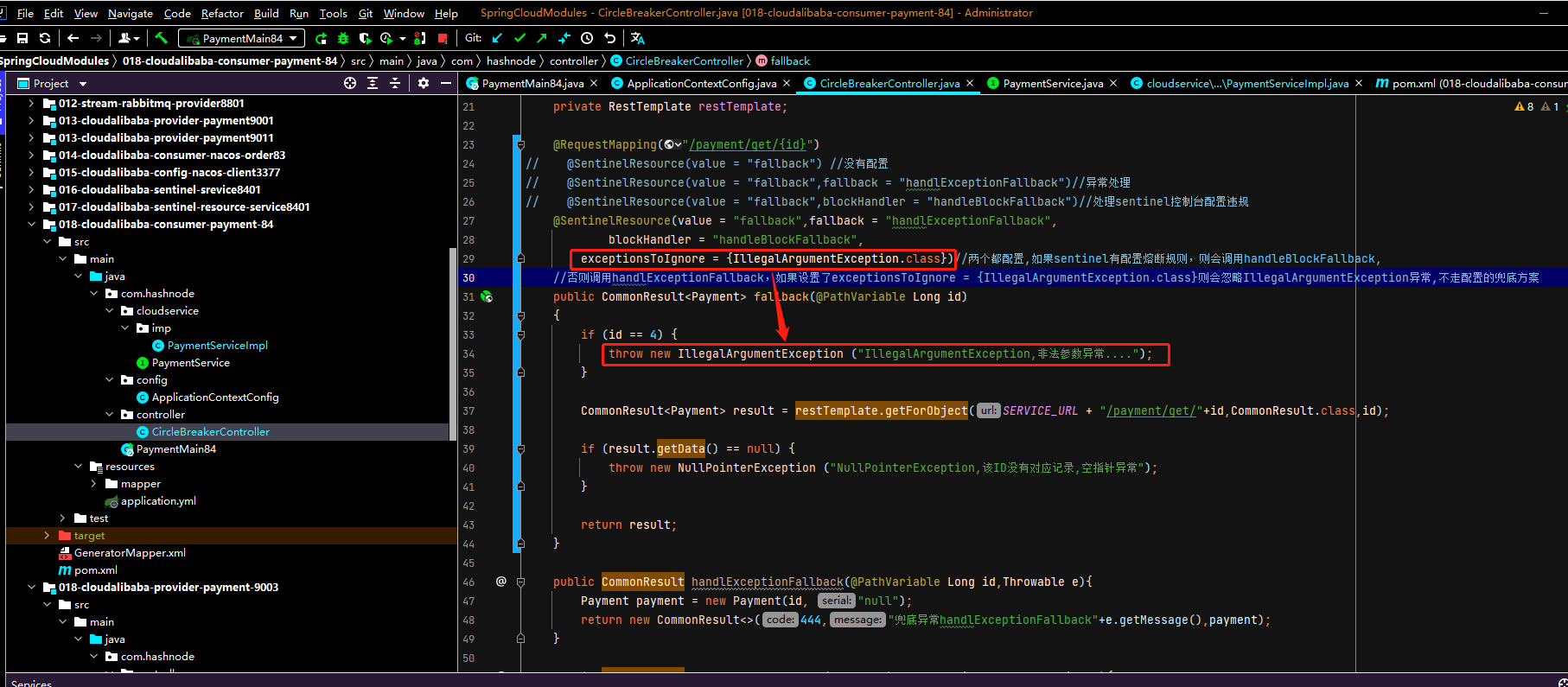Screen dimensions: 1568x687
Task: Expand the 012-stream-rabbitmq-provider8801 module
Action: pyautogui.click(x=32, y=103)
